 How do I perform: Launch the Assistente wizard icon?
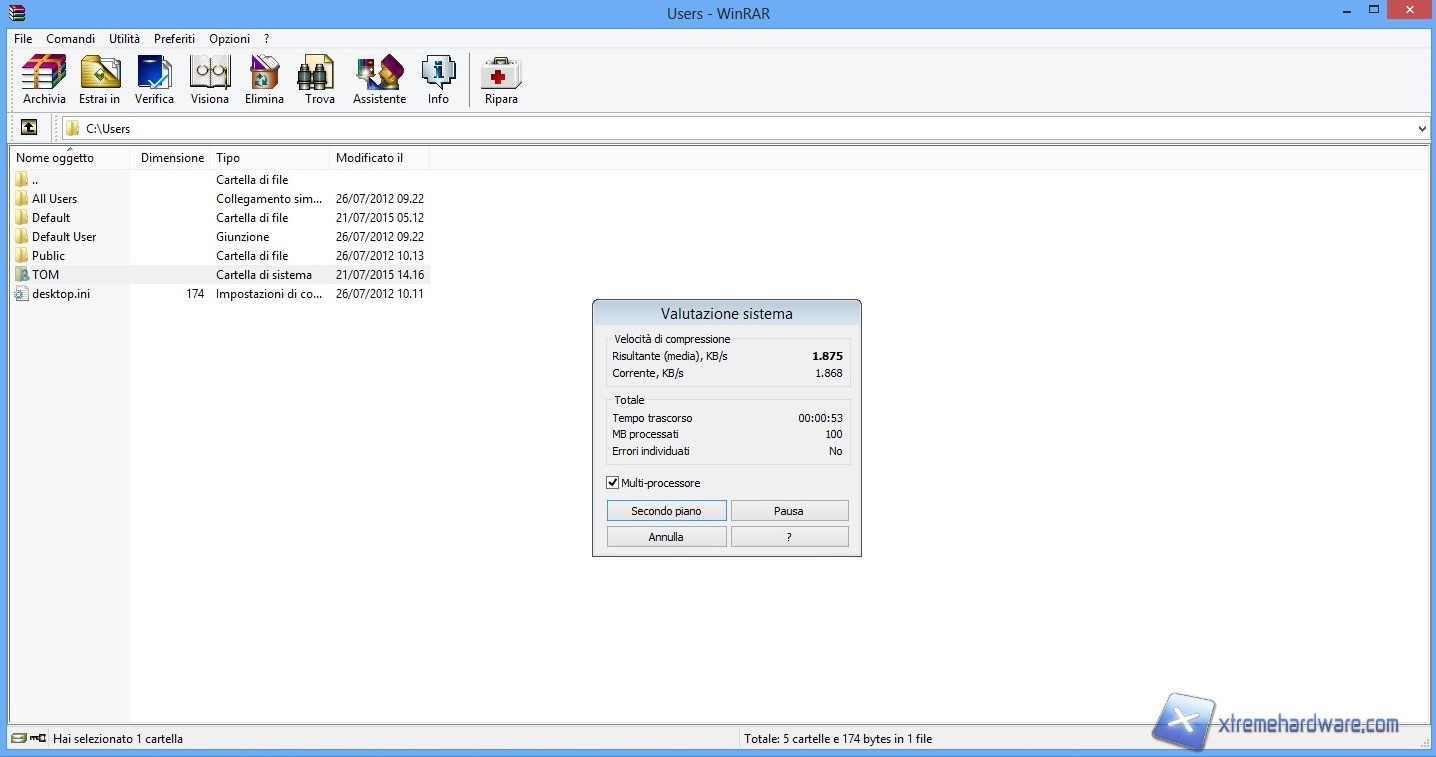[x=379, y=80]
